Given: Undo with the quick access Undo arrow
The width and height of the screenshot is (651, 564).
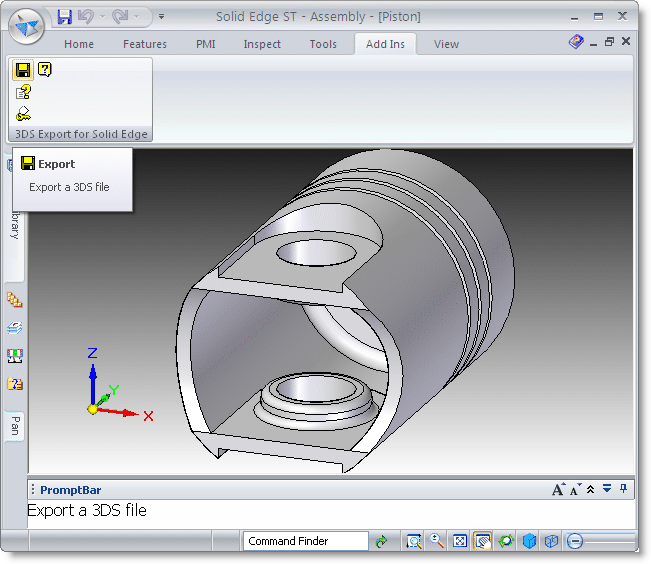Looking at the screenshot, I should 86,17.
